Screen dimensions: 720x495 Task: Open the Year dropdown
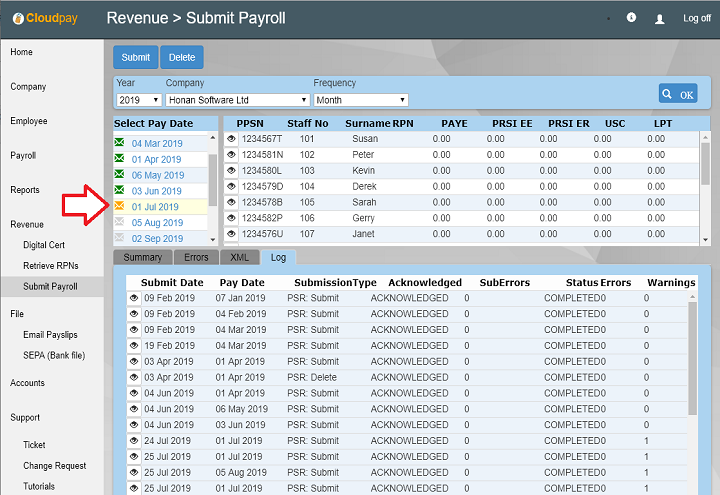pos(139,100)
